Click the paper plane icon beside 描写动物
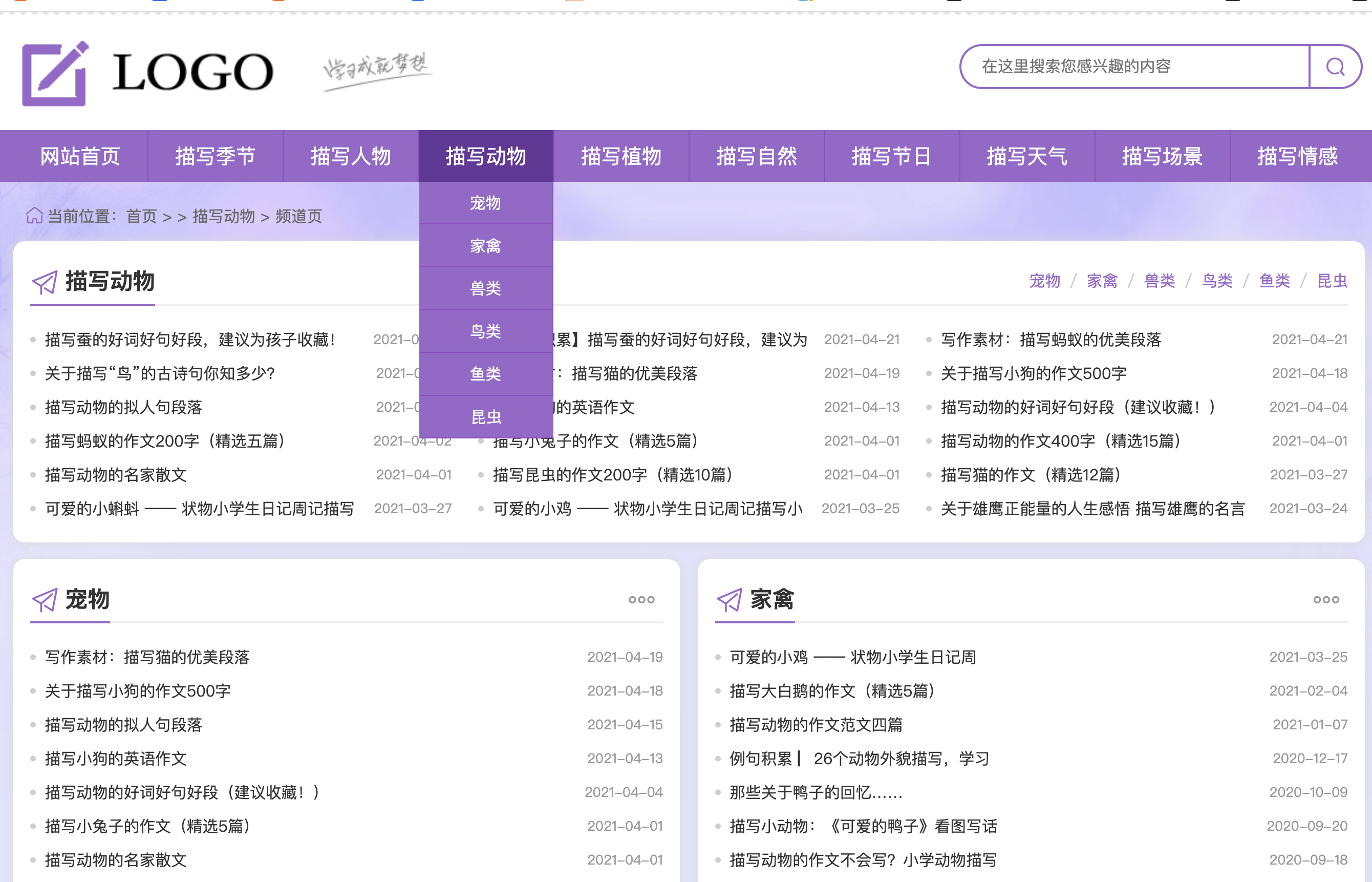 point(45,282)
